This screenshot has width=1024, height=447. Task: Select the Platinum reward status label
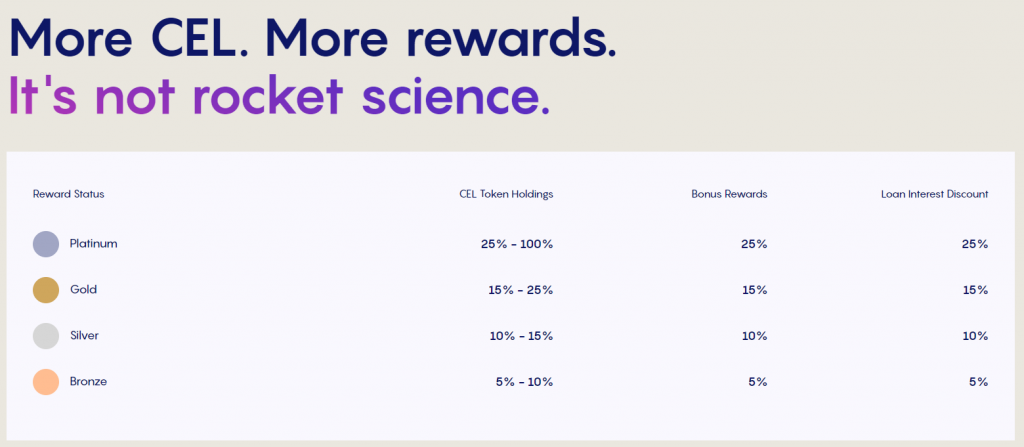tap(93, 244)
